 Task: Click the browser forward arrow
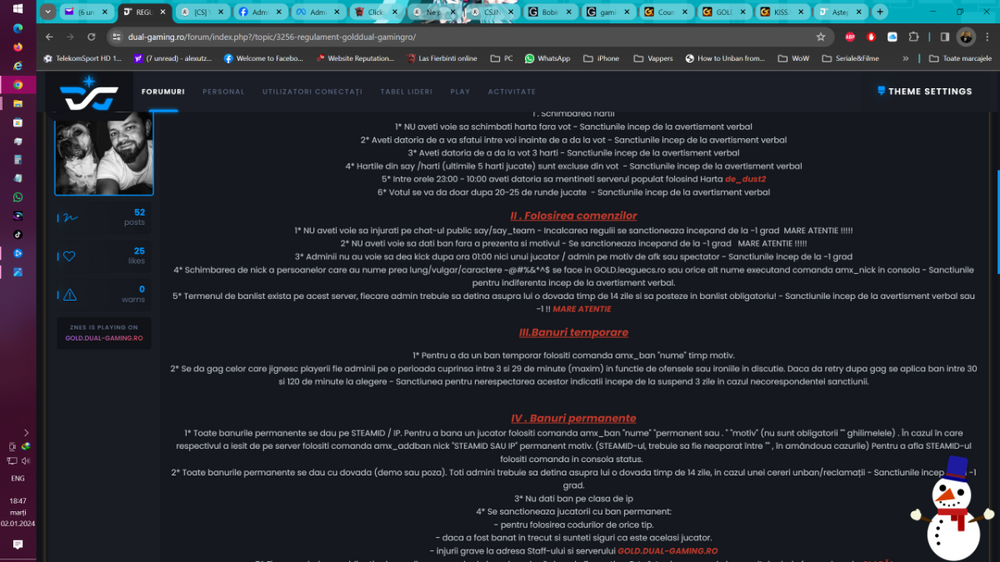(x=70, y=37)
